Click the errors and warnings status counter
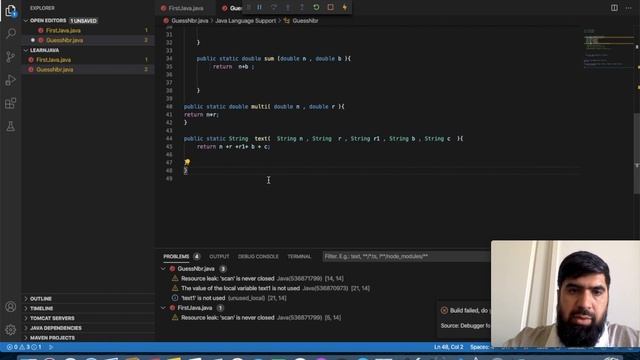Image resolution: width=640 pixels, height=360 pixels. (x=24, y=347)
